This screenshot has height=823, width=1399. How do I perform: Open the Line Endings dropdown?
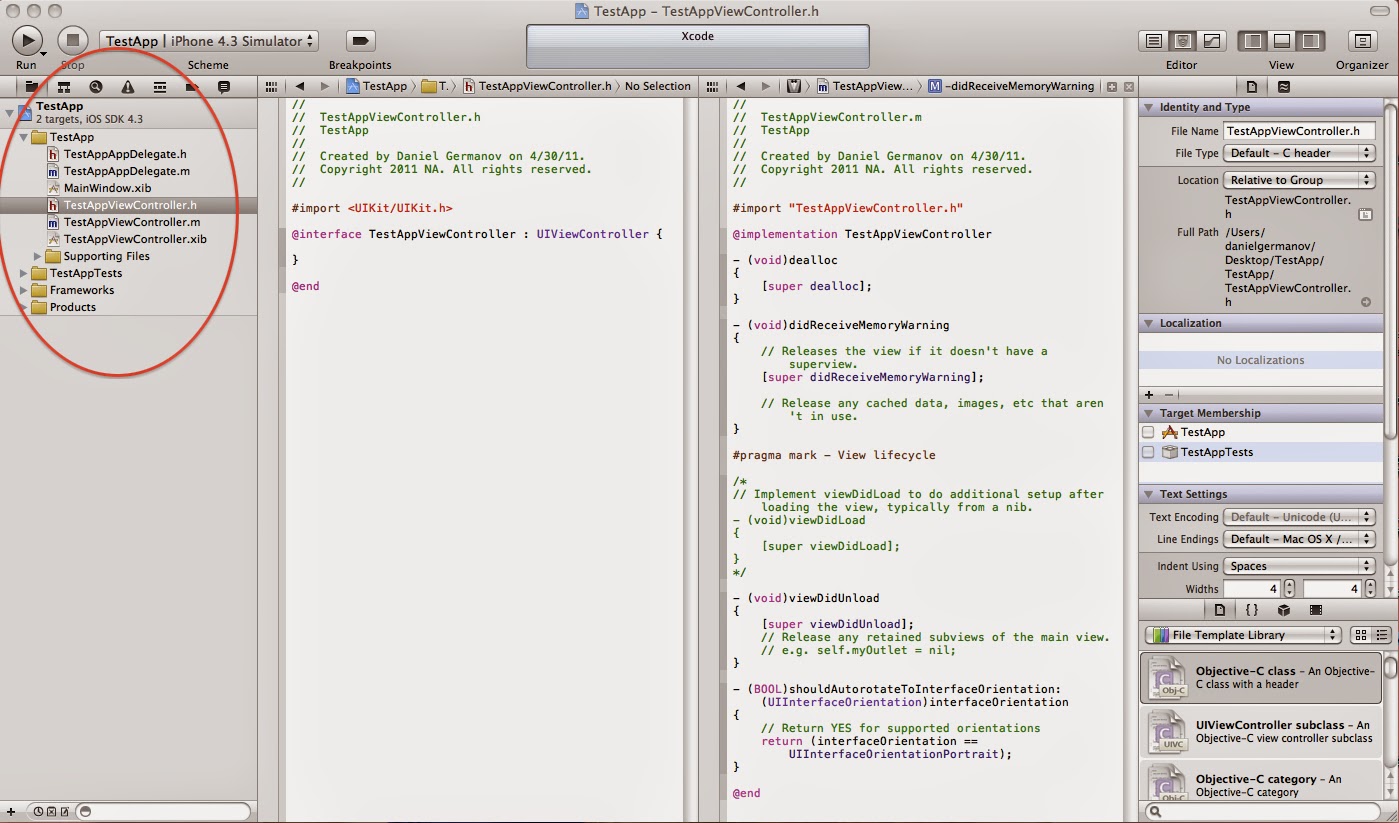1299,539
